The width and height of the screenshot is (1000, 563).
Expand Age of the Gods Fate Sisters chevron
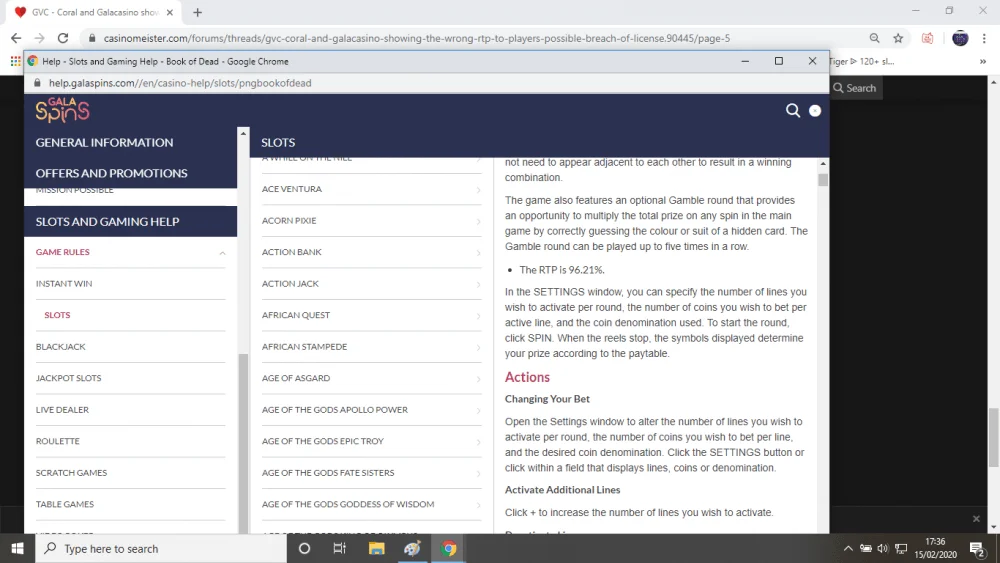click(478, 473)
